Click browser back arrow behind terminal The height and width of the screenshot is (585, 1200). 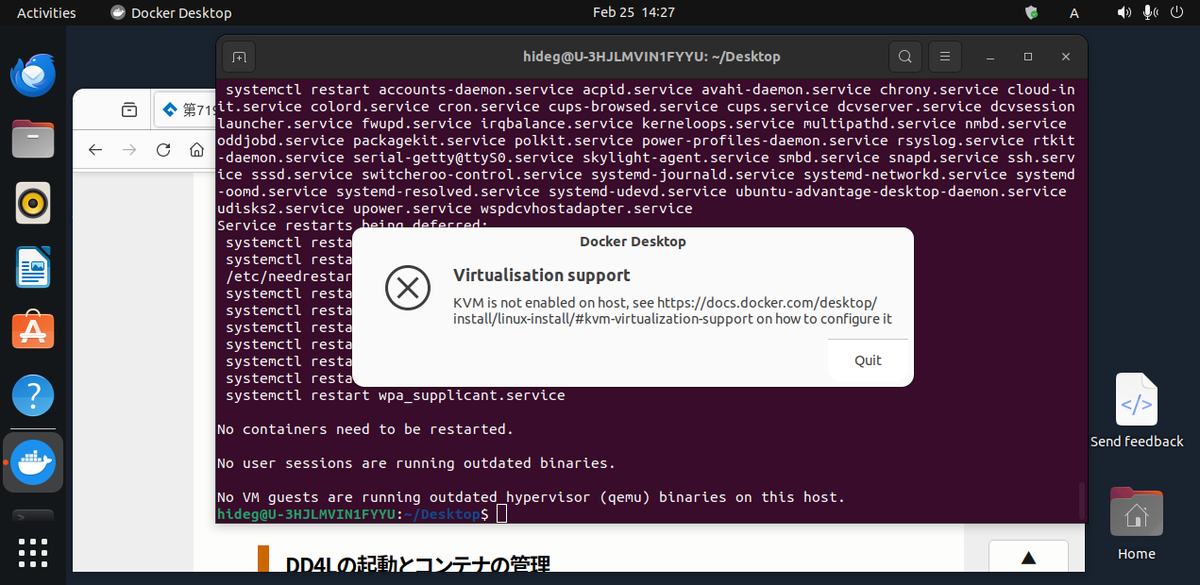click(x=95, y=150)
